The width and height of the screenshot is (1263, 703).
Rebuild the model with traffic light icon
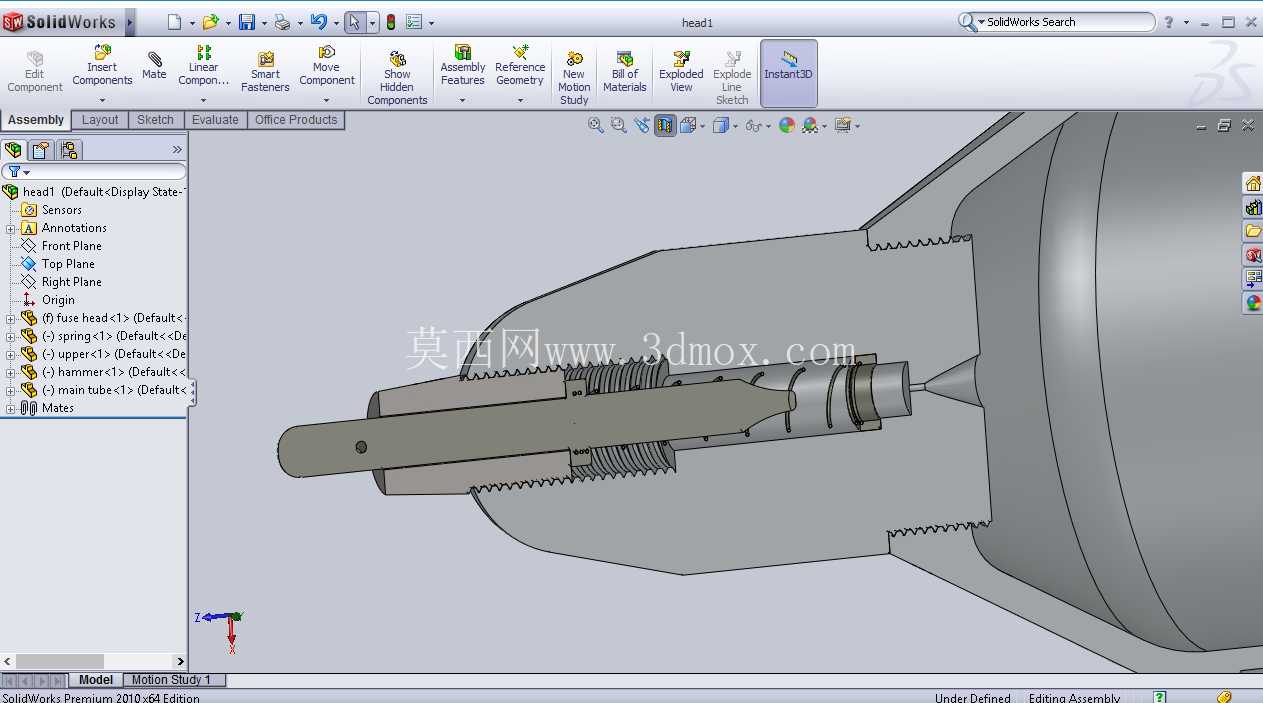391,22
